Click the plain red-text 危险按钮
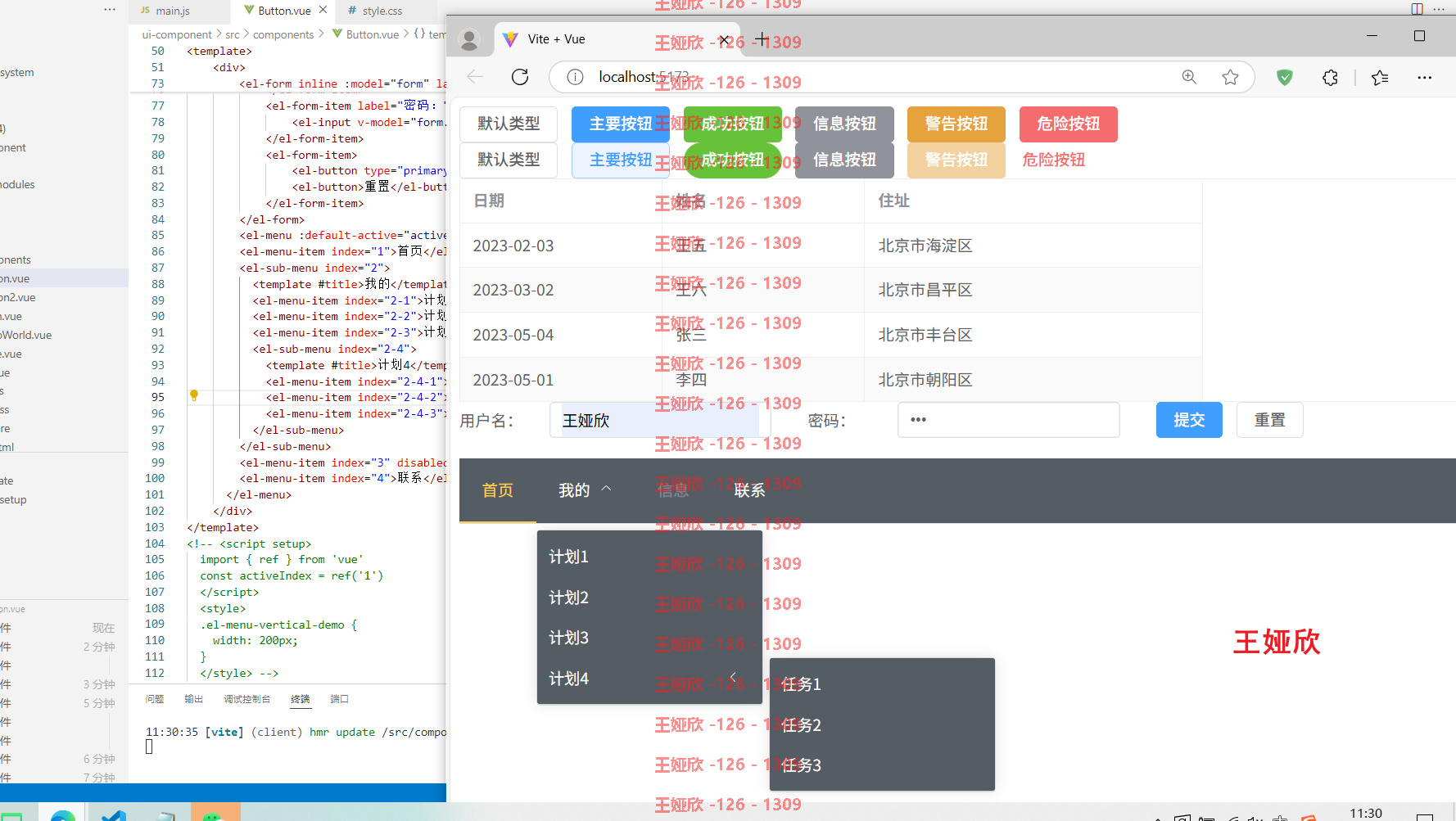 1053,160
